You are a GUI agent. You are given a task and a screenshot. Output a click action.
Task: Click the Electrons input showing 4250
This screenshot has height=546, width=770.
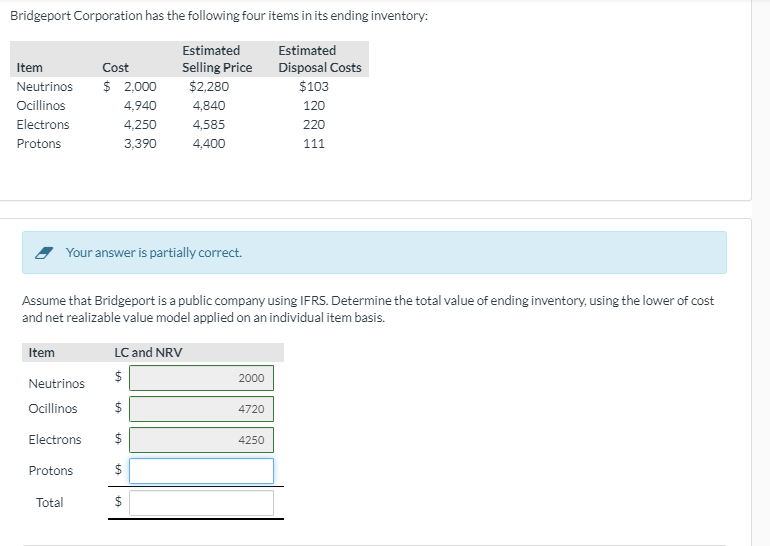tap(201, 440)
